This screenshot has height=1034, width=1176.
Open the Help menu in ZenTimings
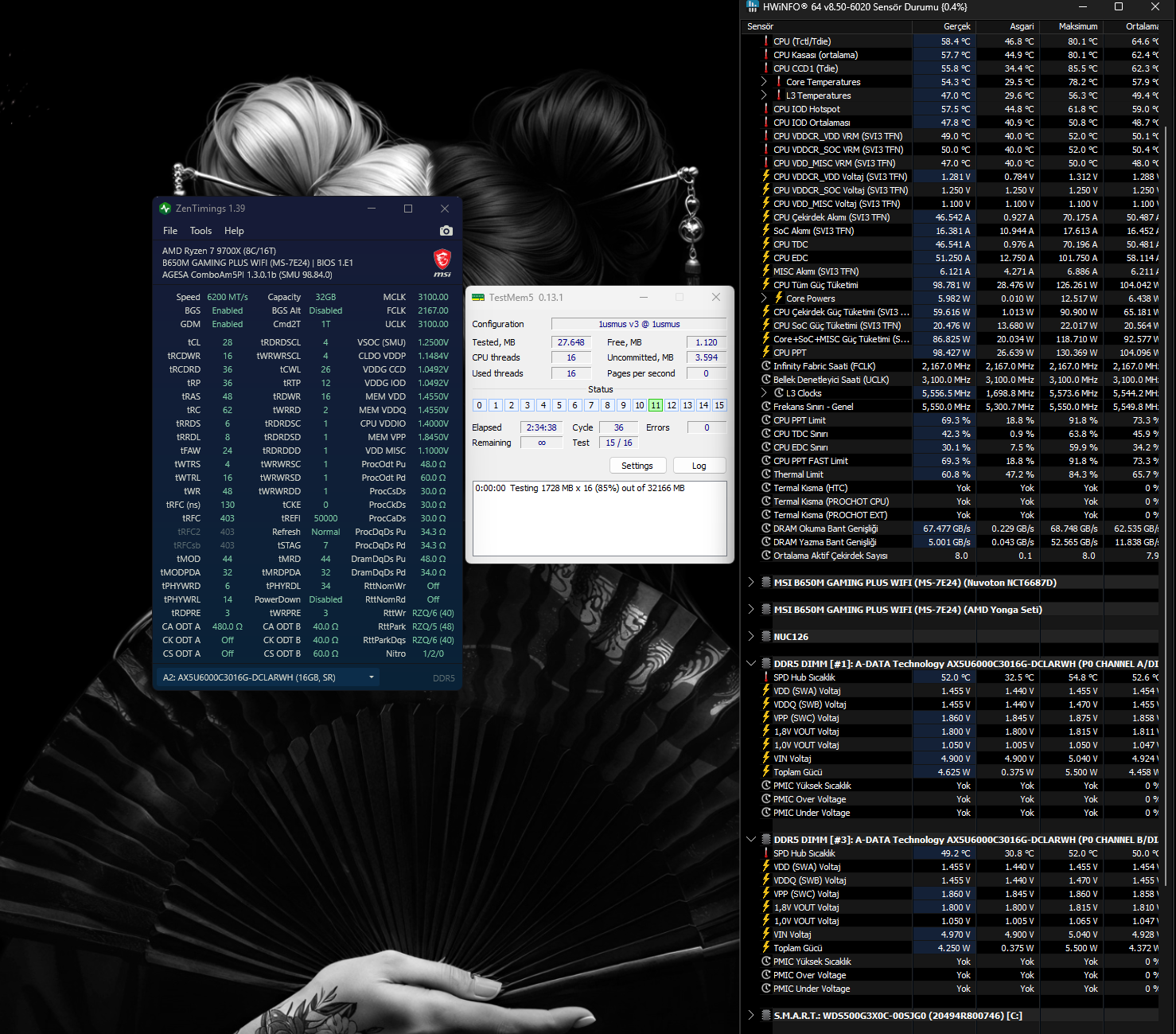click(234, 231)
